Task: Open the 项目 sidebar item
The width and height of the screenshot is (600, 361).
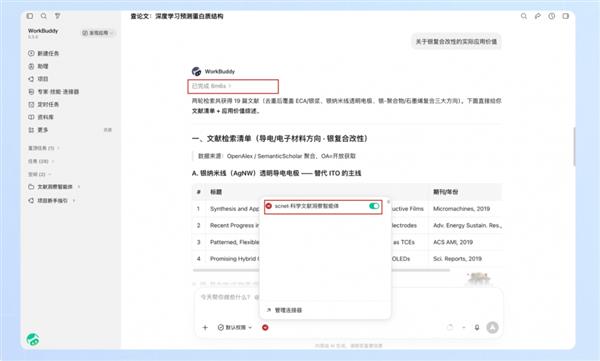Action: [x=38, y=79]
